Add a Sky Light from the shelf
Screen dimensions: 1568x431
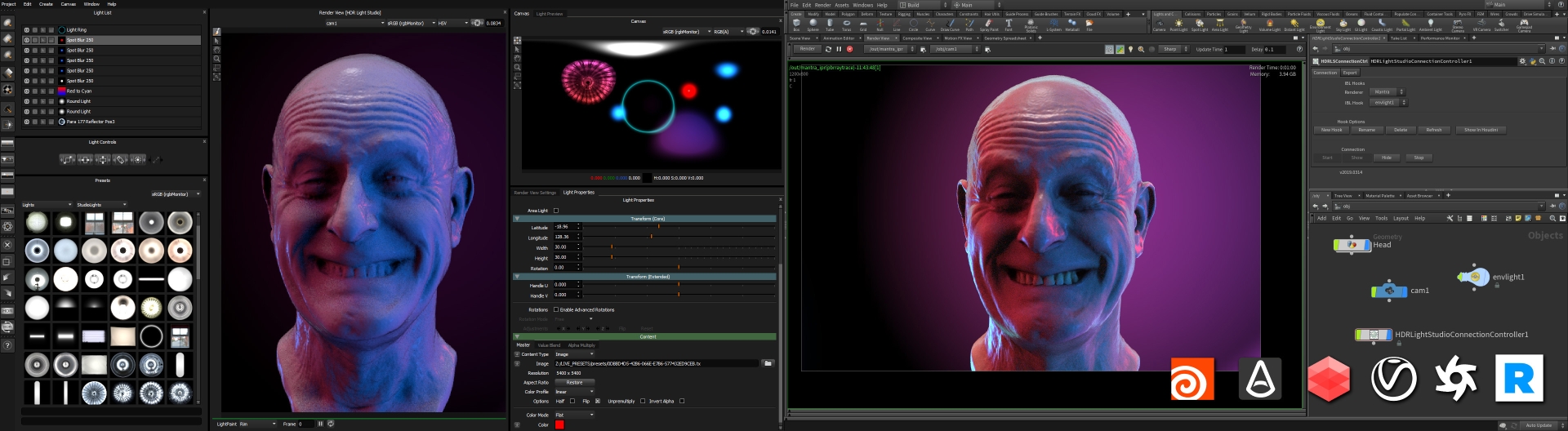1343,25
